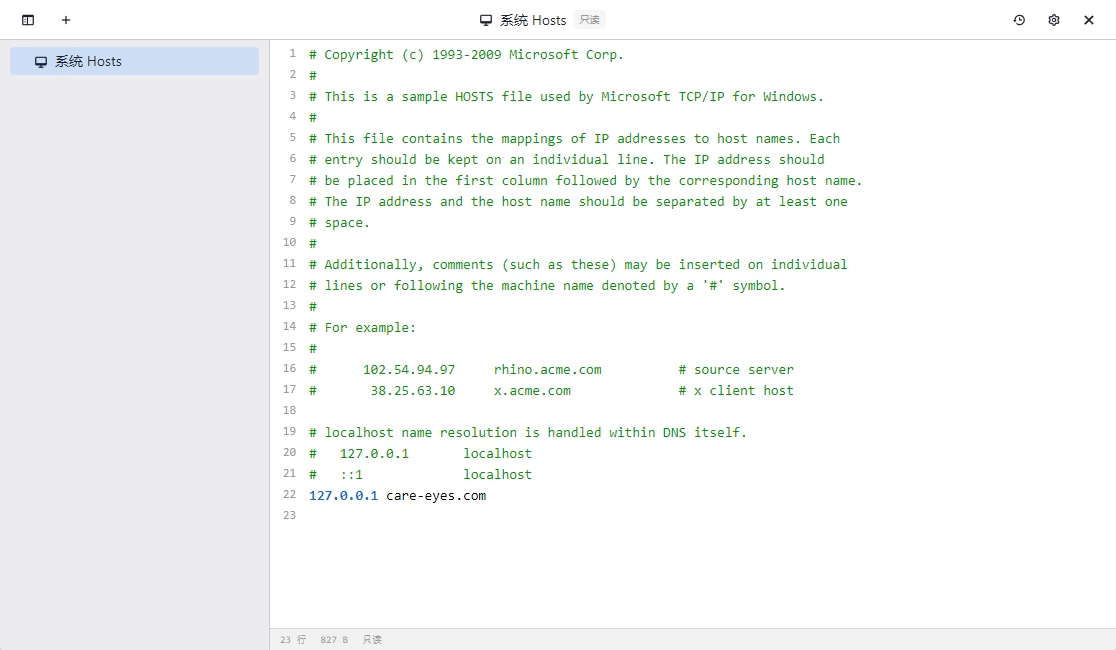Open settings via the gear icon
Screen dimensions: 1116x650
click(x=1054, y=20)
